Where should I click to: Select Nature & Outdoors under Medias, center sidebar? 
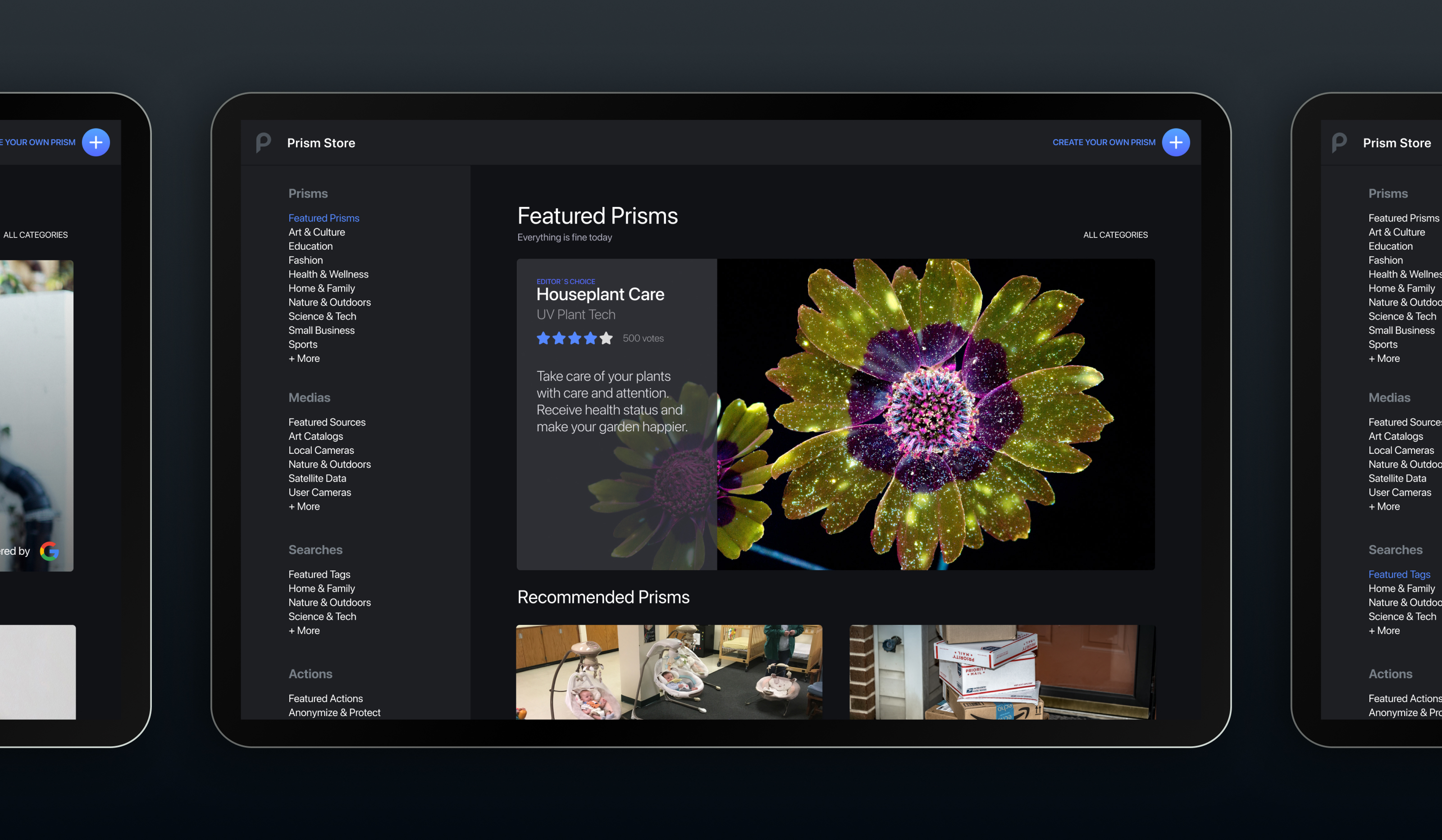[329, 464]
